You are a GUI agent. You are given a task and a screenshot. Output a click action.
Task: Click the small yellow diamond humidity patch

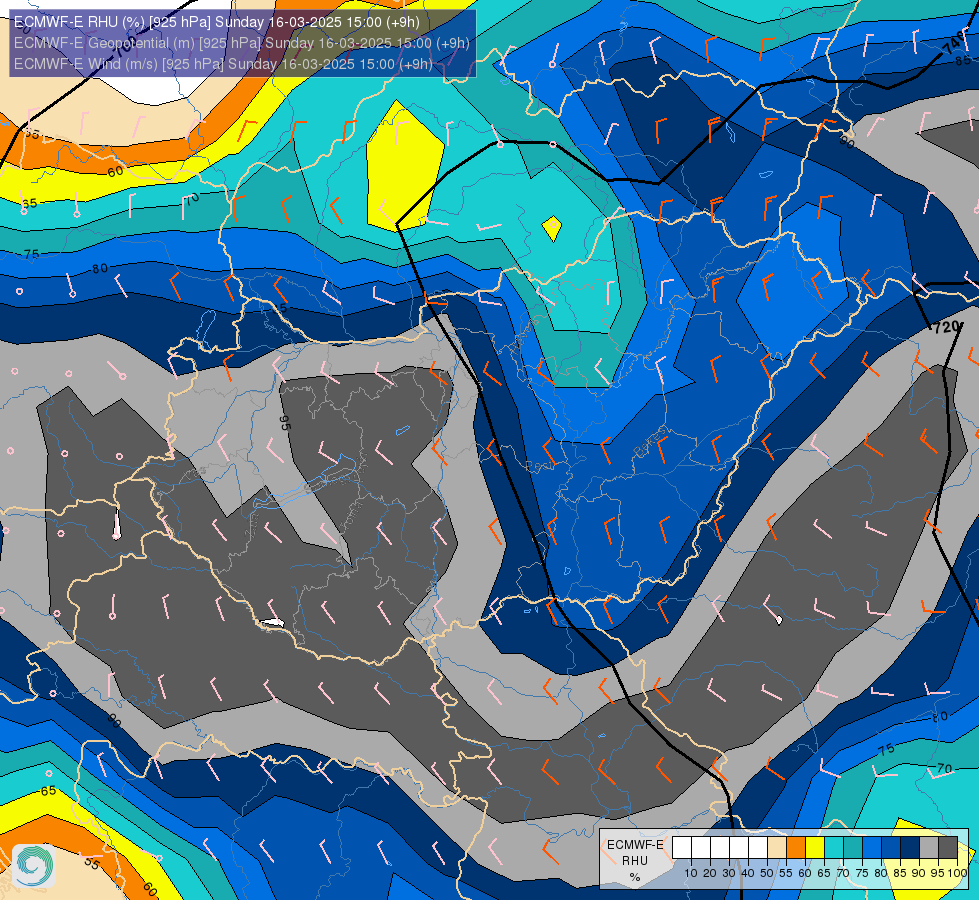pyautogui.click(x=552, y=229)
